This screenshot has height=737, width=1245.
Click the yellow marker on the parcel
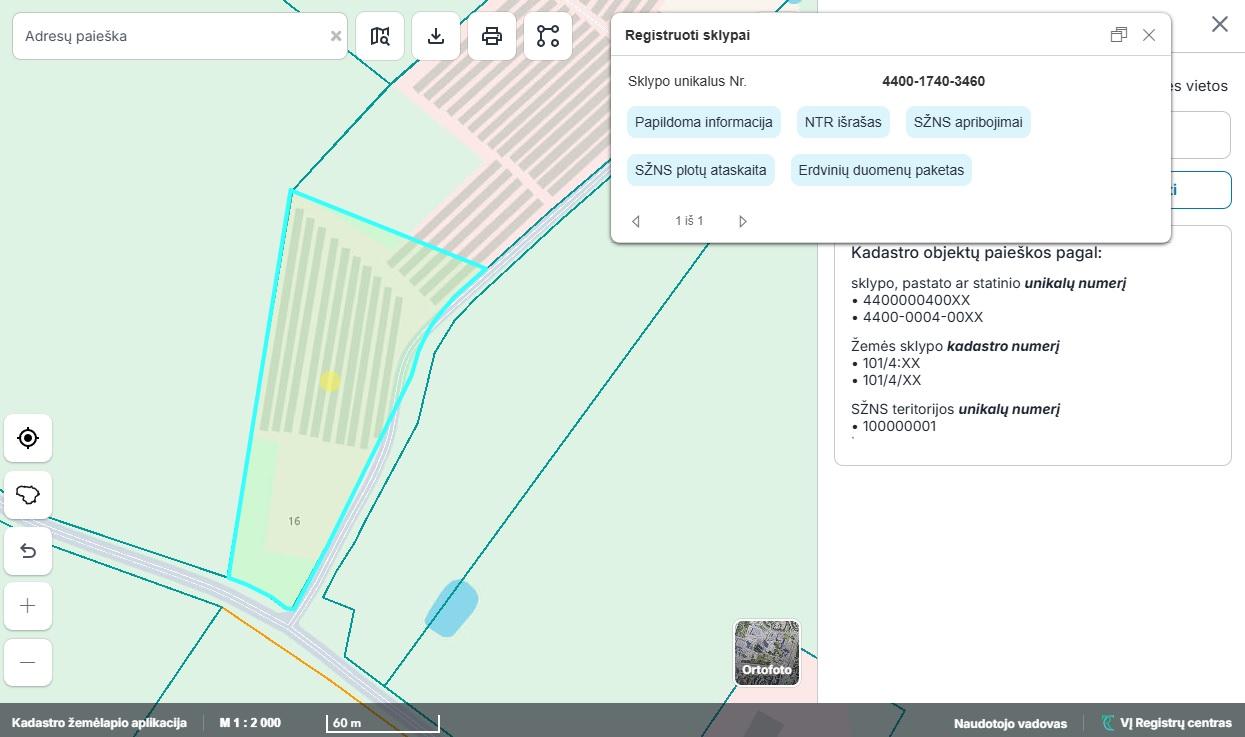tap(330, 381)
